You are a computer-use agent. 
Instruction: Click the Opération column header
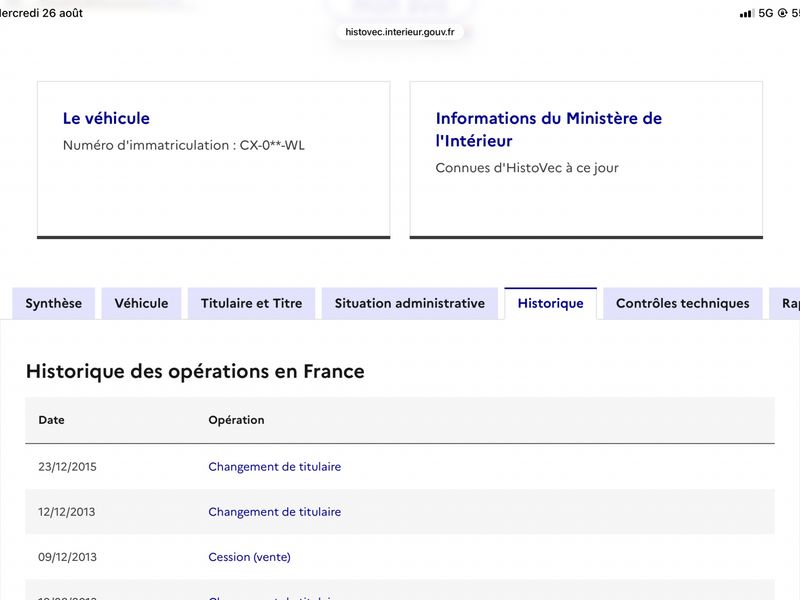click(x=236, y=420)
